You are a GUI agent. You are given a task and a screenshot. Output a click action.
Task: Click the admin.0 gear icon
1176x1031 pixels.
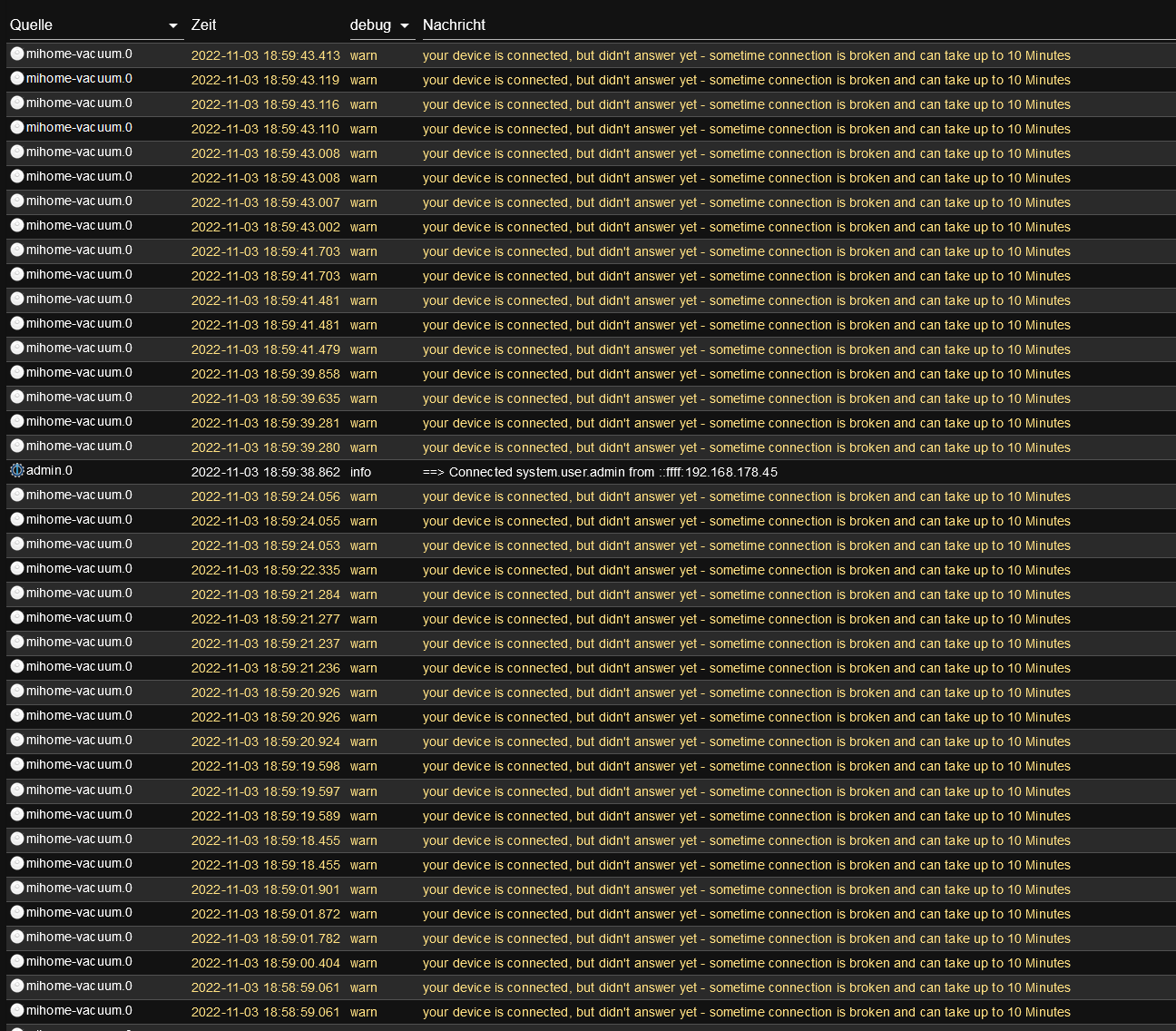(17, 471)
